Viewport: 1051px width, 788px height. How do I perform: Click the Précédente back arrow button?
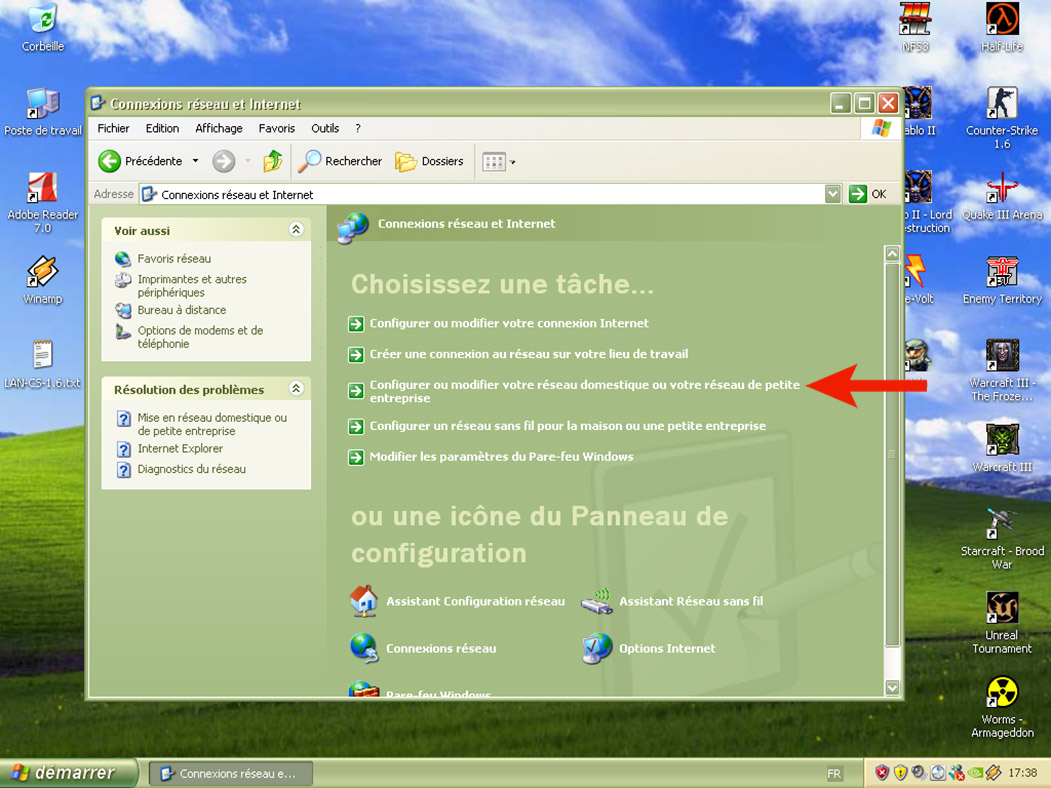(x=110, y=161)
